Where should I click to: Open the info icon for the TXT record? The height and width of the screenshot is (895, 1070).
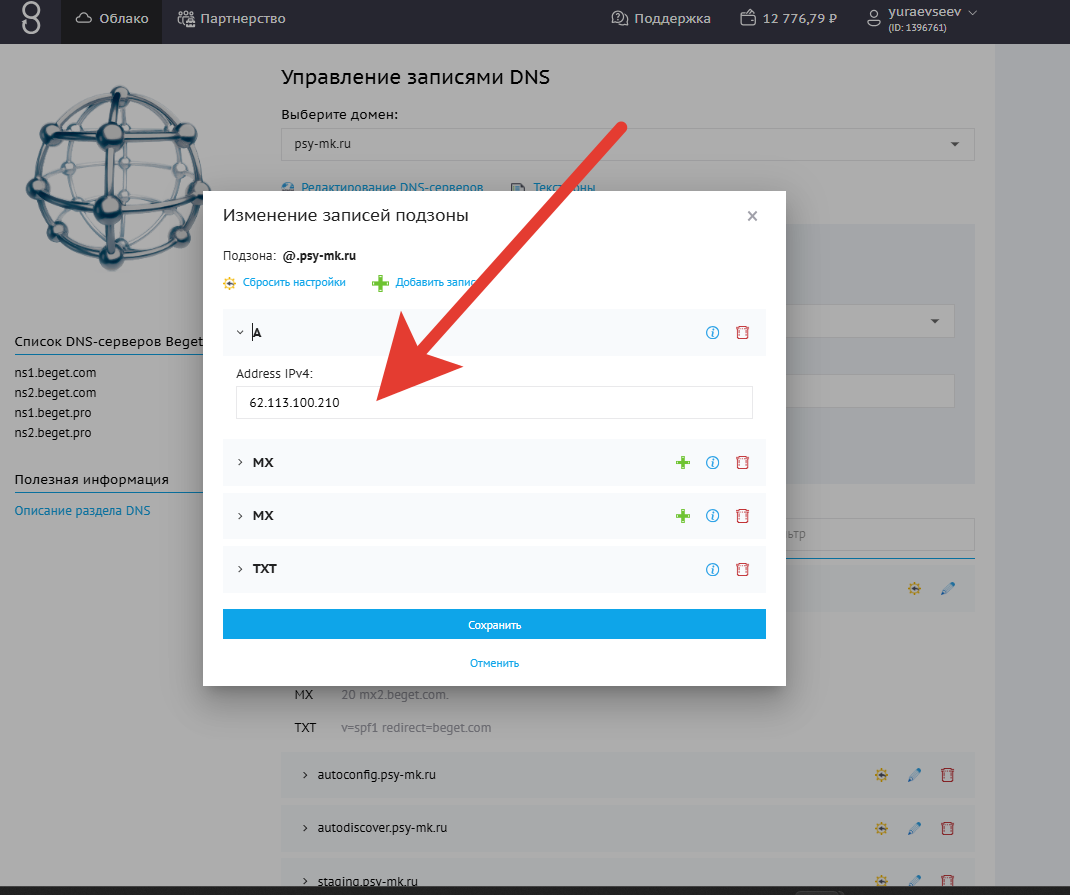[x=713, y=569]
